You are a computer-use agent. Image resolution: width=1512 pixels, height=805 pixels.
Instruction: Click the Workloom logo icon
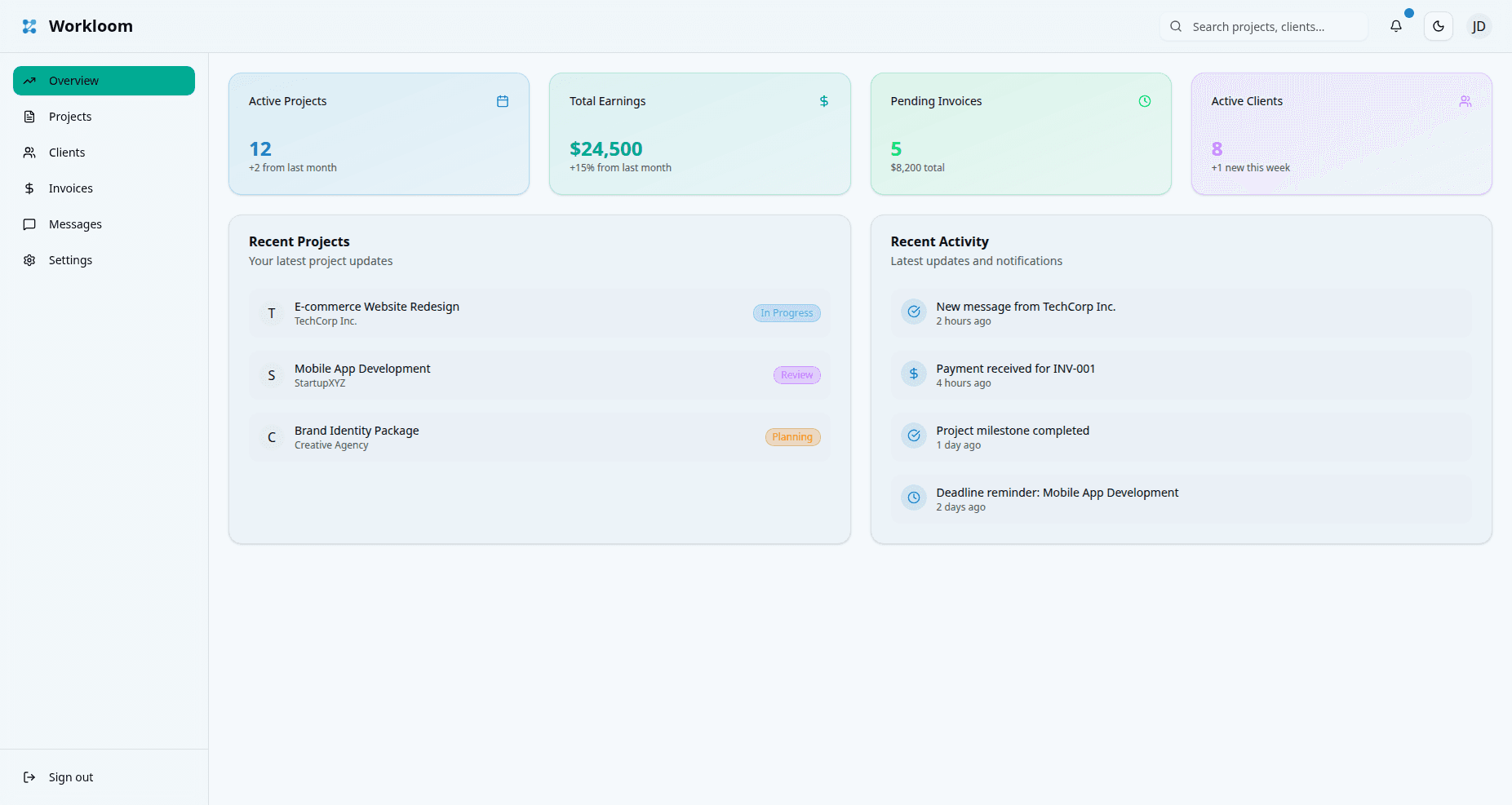tap(29, 25)
